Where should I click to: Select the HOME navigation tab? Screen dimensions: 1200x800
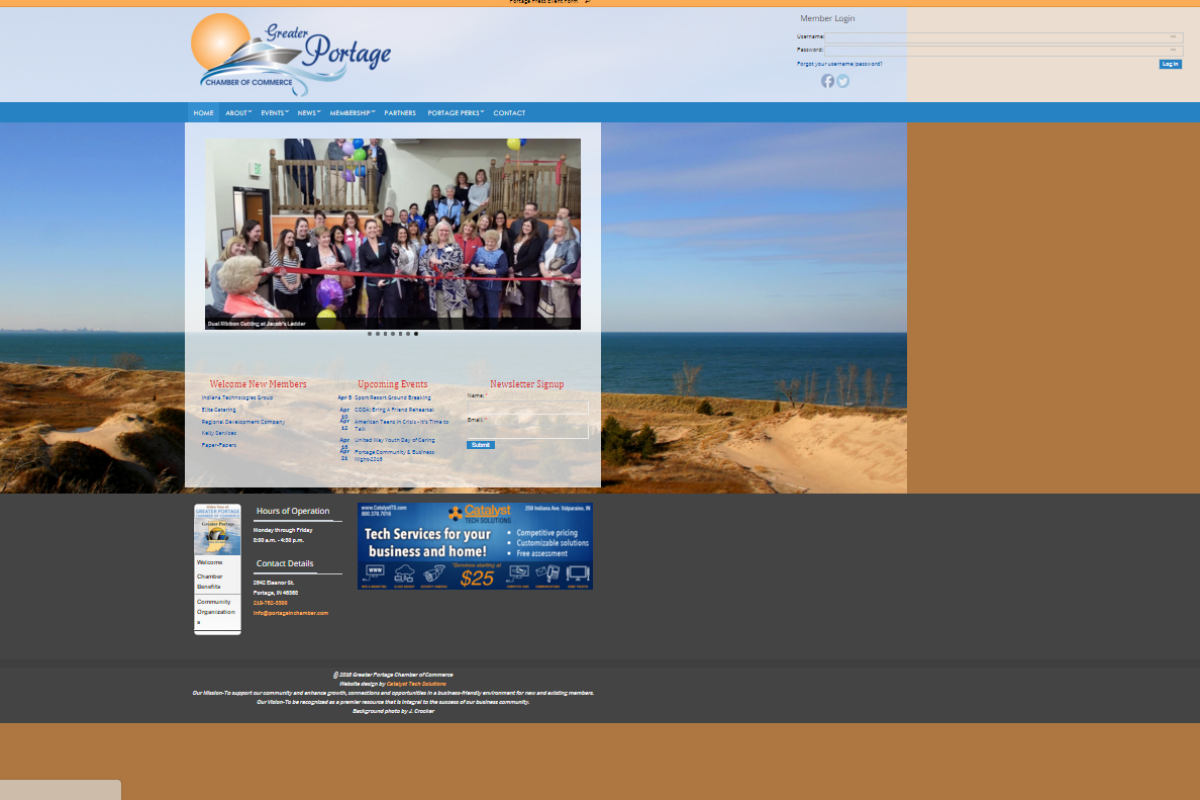point(203,112)
